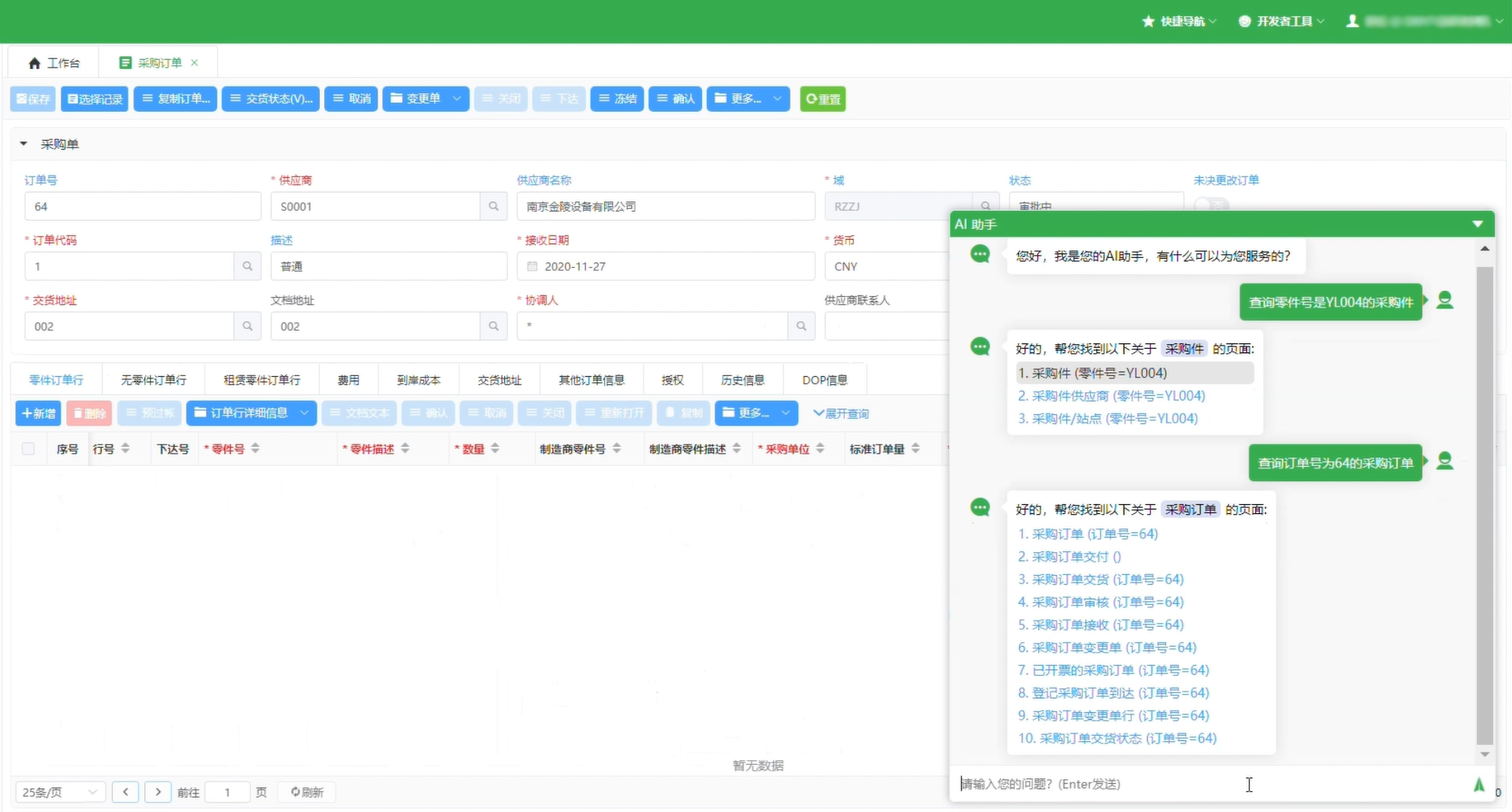Viewport: 1512px width, 812px height.
Task: Click the 新增 add button
Action: click(39, 413)
